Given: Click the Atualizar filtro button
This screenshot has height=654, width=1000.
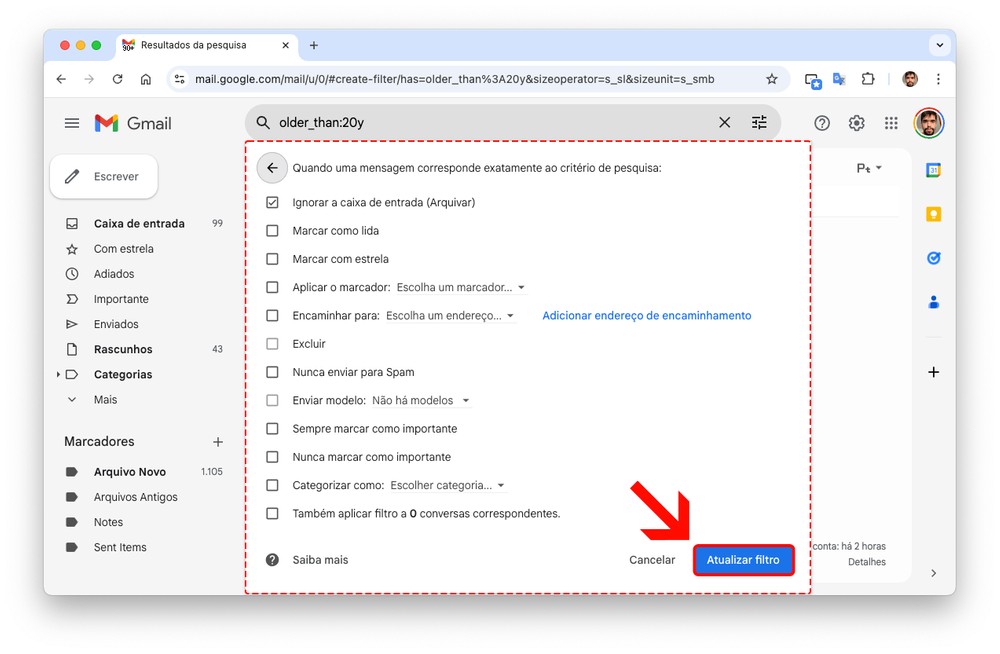Looking at the screenshot, I should coord(743,560).
